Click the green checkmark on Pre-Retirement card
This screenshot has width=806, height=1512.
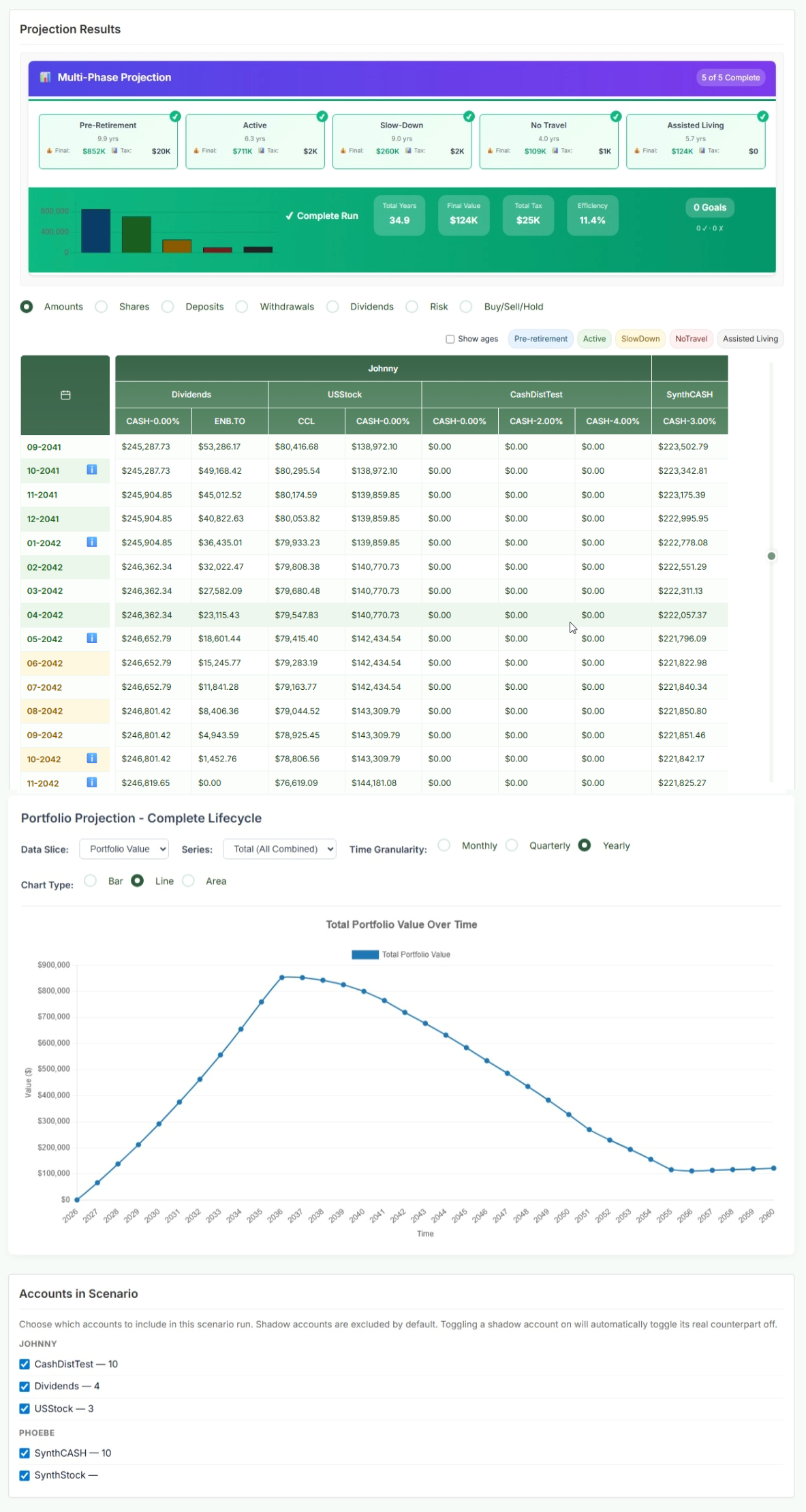175,117
